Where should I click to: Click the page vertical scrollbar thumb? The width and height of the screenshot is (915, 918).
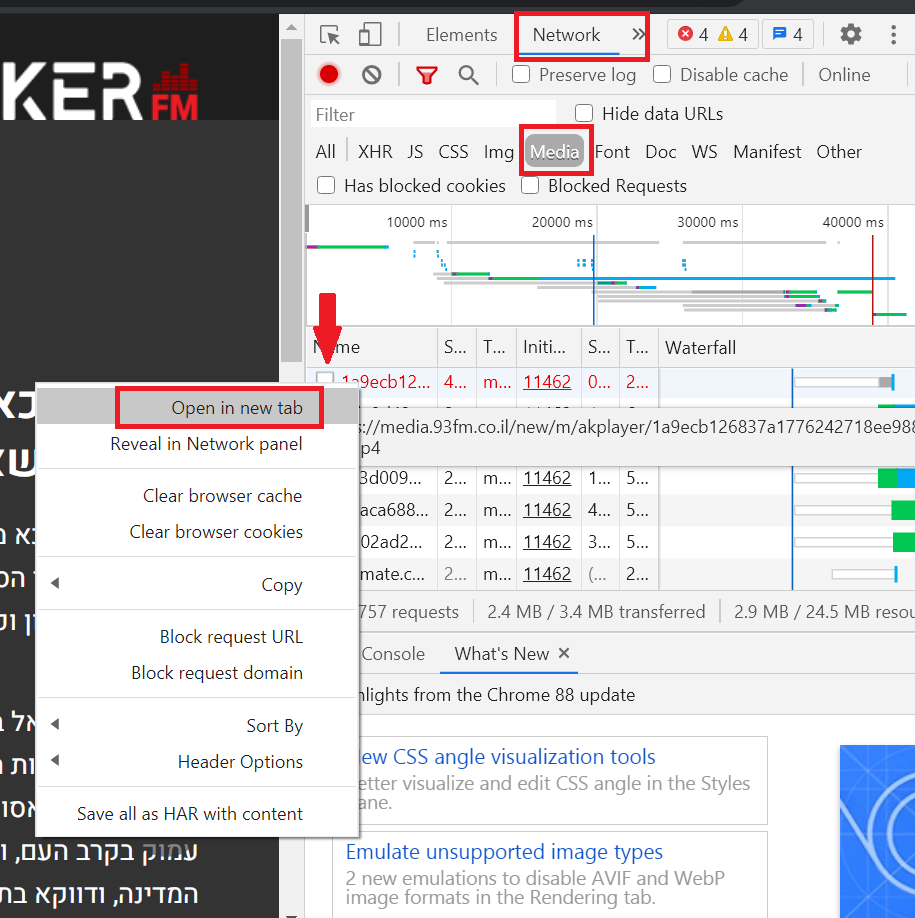pos(291,201)
